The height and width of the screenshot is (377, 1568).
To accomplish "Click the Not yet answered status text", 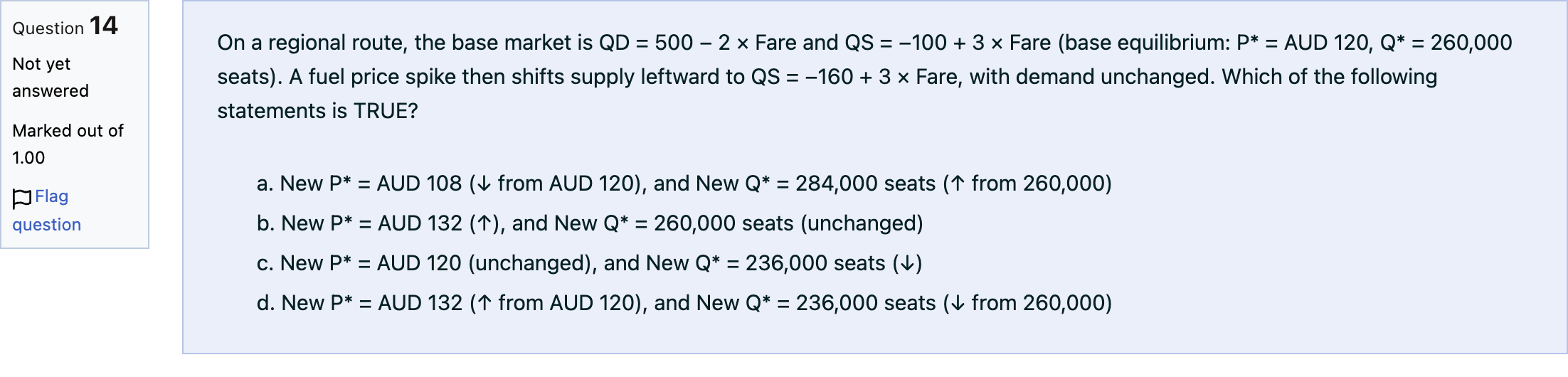I will pyautogui.click(x=51, y=78).
